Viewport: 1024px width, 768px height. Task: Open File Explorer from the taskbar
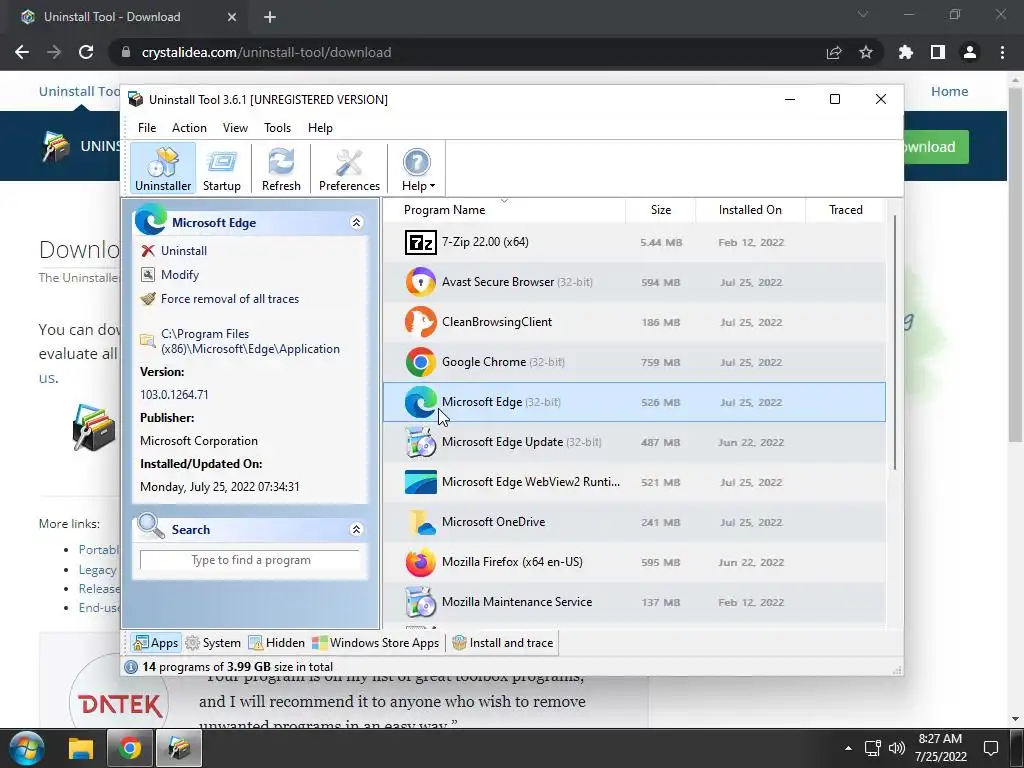[82, 748]
